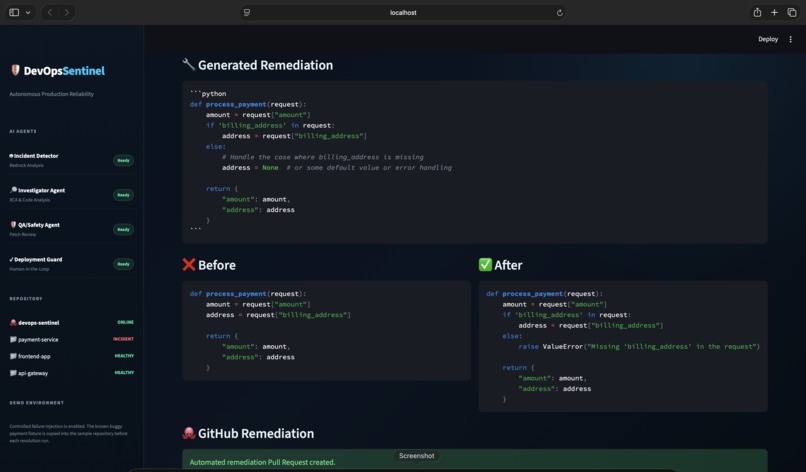Click the Ready badge for Investigator Agent
The height and width of the screenshot is (472, 806).
pyautogui.click(x=123, y=195)
